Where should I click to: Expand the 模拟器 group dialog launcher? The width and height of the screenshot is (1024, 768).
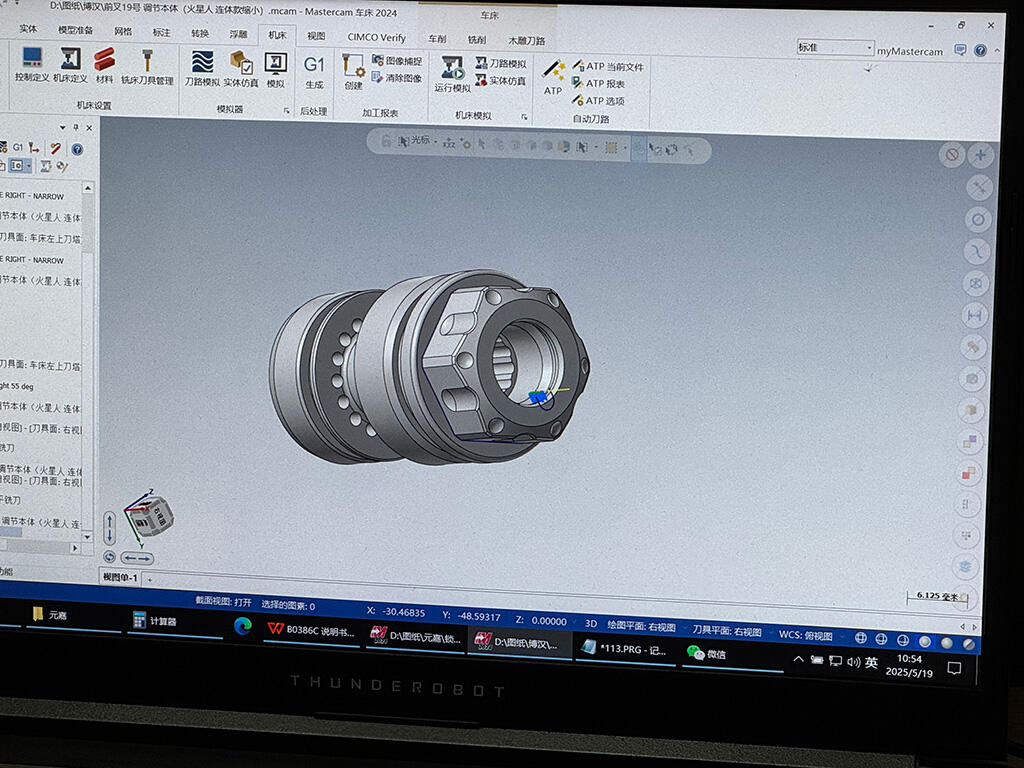coord(287,111)
